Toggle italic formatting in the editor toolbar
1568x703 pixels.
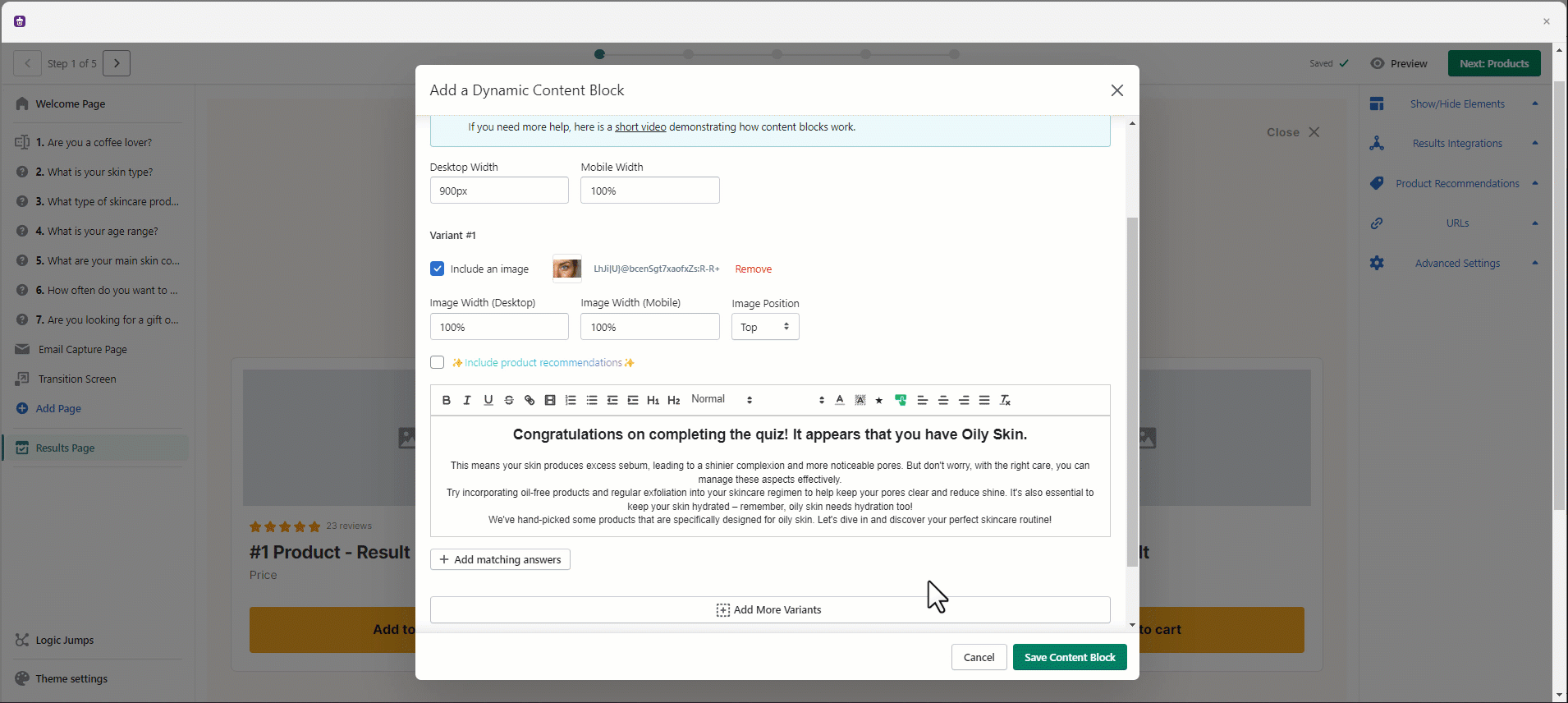[x=467, y=400]
